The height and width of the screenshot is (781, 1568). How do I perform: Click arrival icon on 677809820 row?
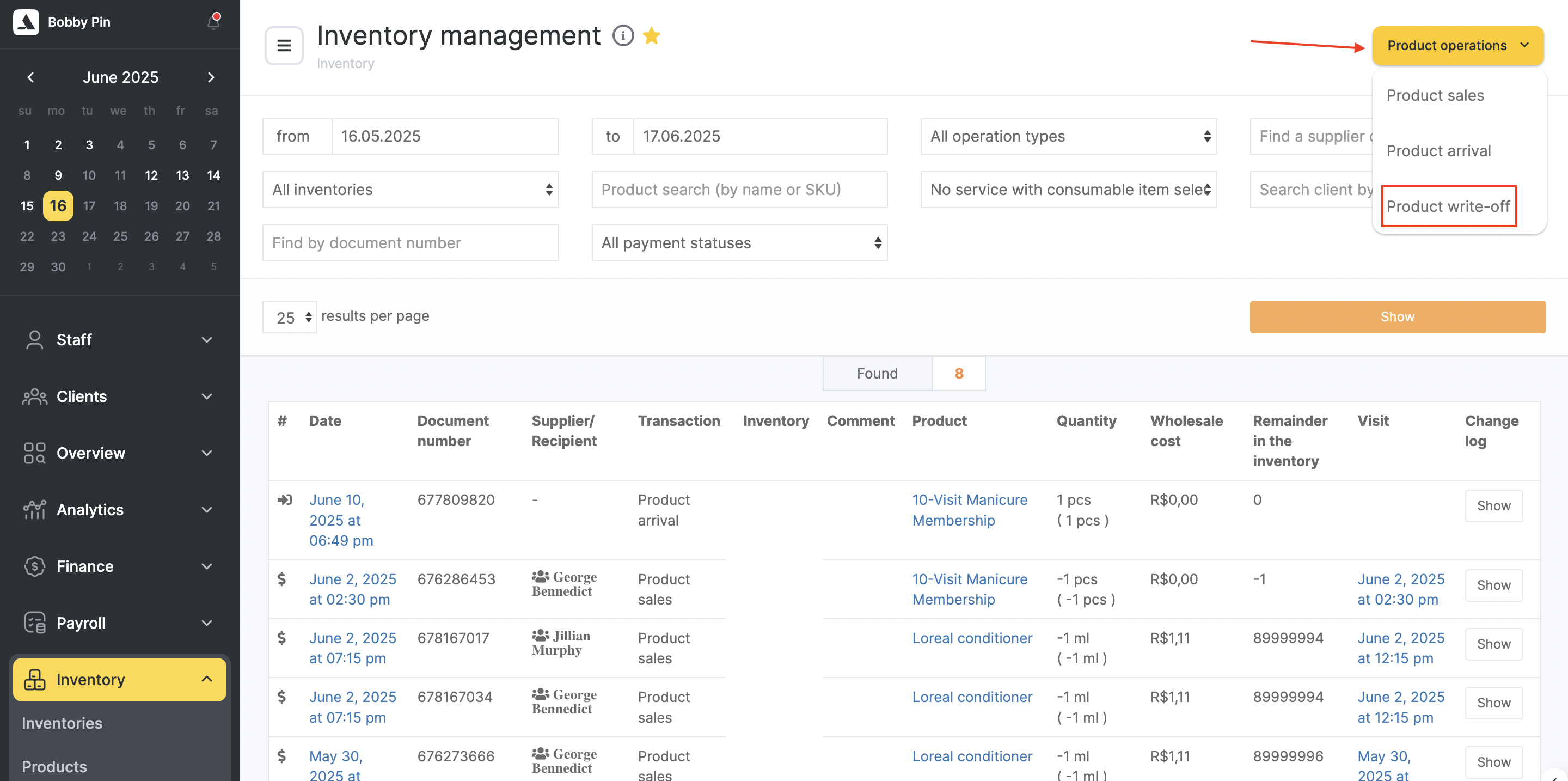(x=284, y=500)
